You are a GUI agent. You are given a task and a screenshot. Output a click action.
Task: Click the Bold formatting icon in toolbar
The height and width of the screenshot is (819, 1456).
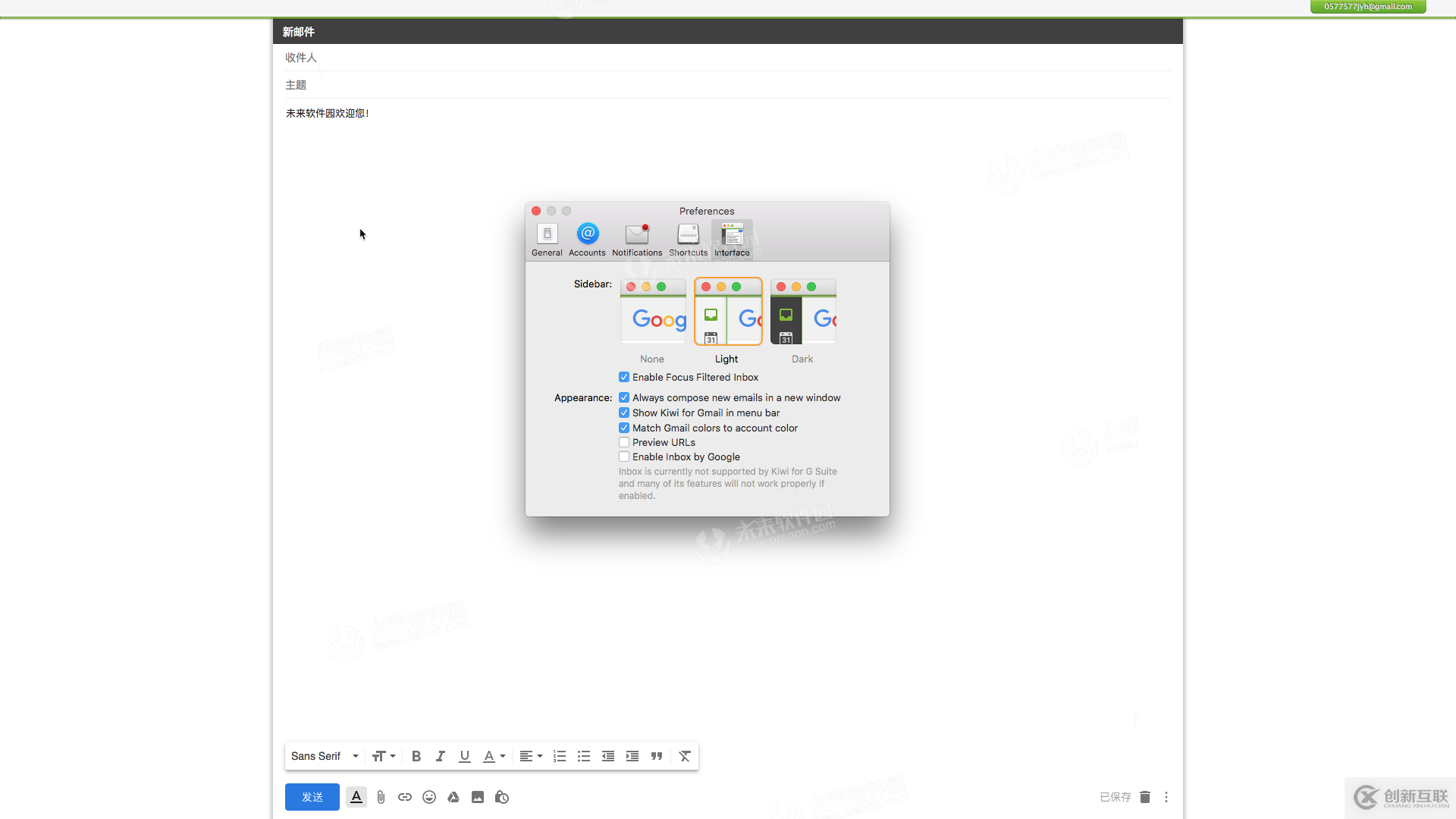416,756
